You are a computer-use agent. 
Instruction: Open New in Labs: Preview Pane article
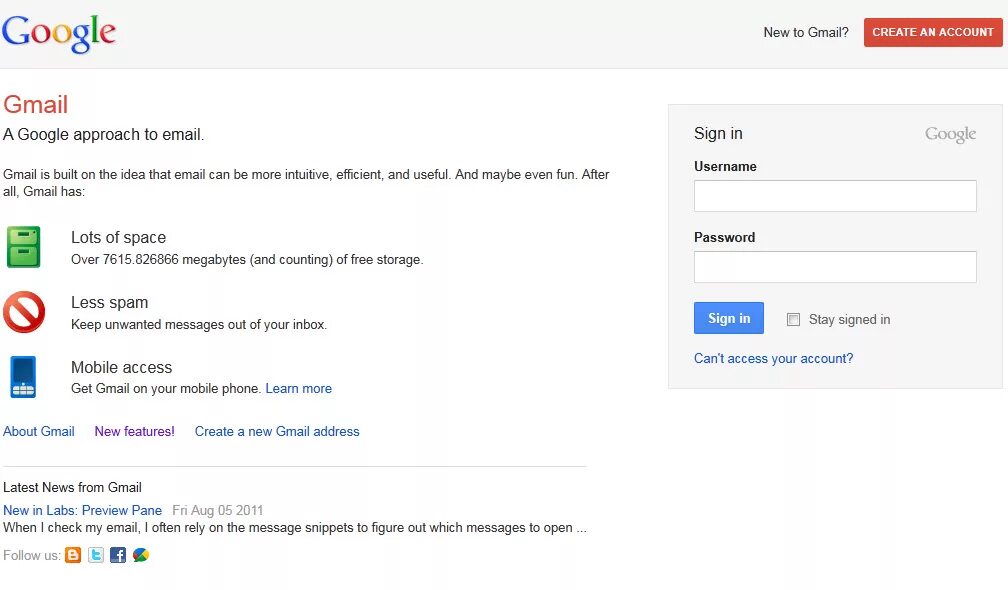pyautogui.click(x=82, y=510)
